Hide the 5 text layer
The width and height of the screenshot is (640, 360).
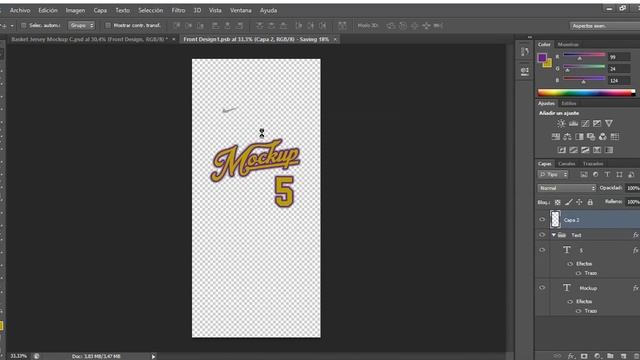pyautogui.click(x=542, y=250)
